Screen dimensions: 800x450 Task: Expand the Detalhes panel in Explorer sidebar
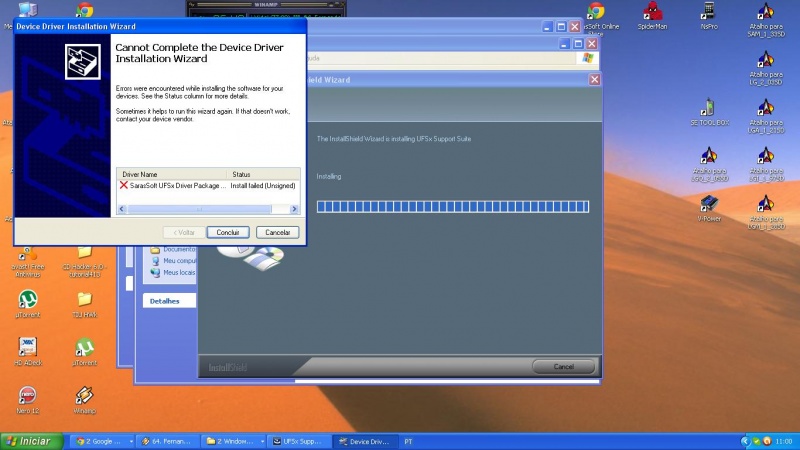(x=169, y=301)
